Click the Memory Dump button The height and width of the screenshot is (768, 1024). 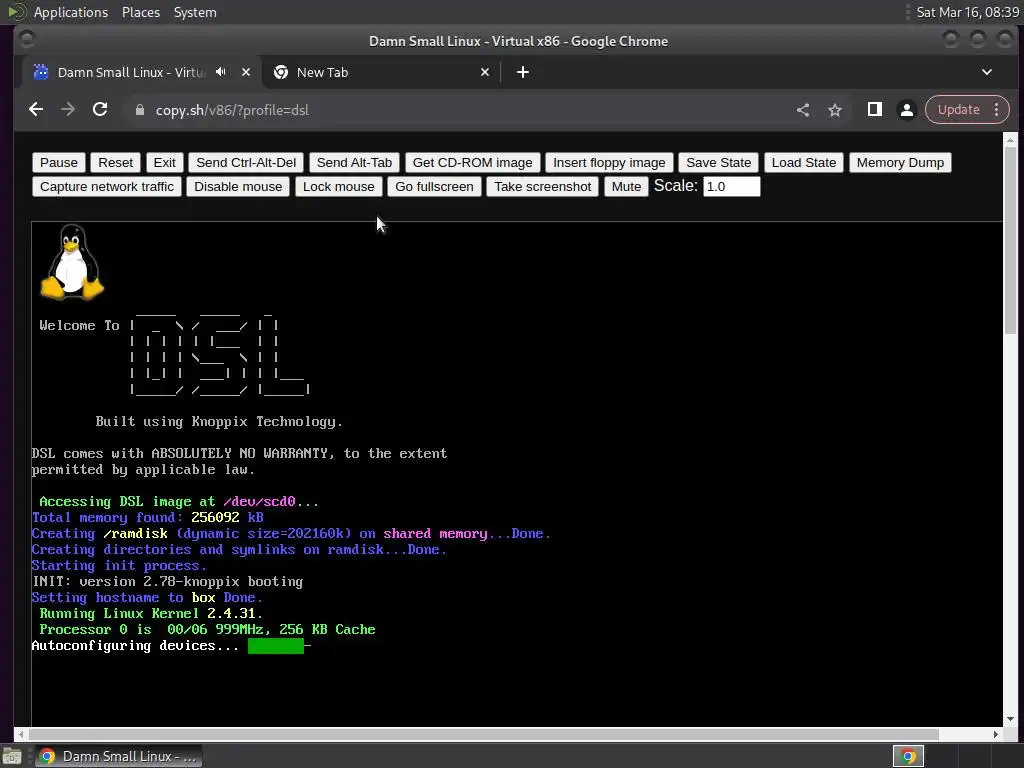click(901, 163)
